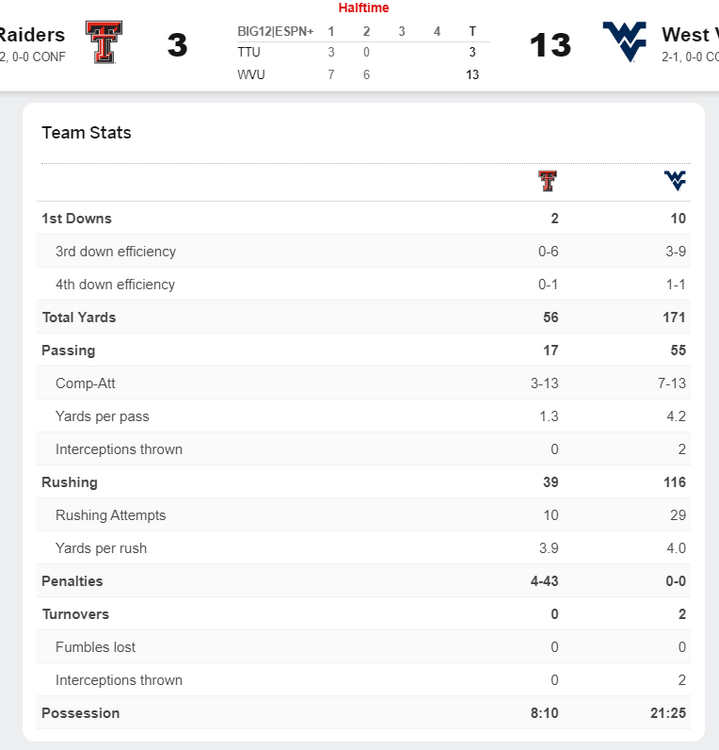
Task: Click the 3rd down efficiency label
Action: 115,251
